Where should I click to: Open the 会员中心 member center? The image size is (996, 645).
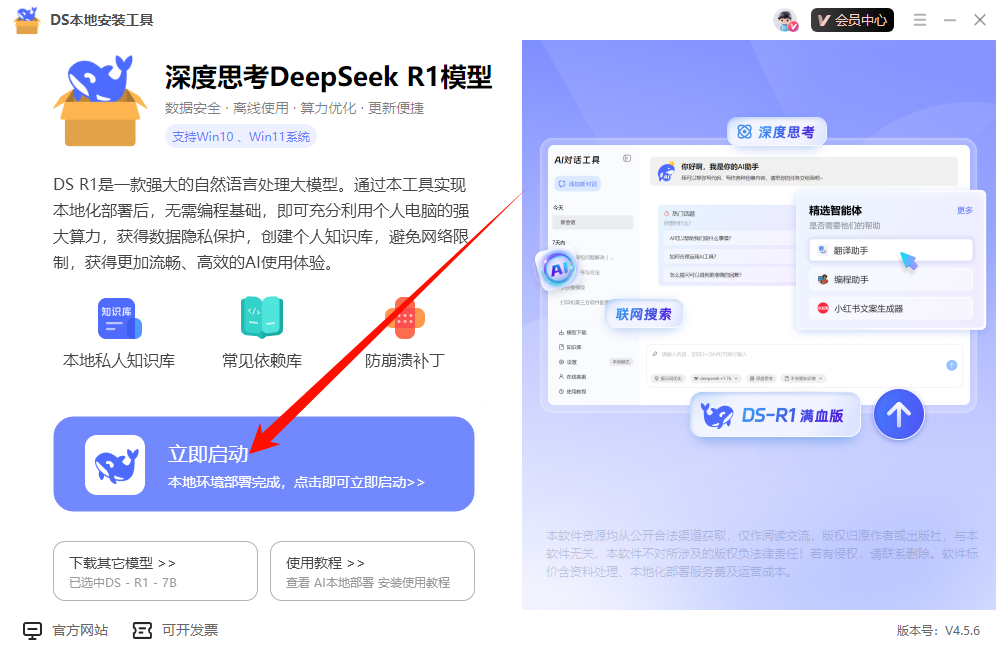pos(852,20)
